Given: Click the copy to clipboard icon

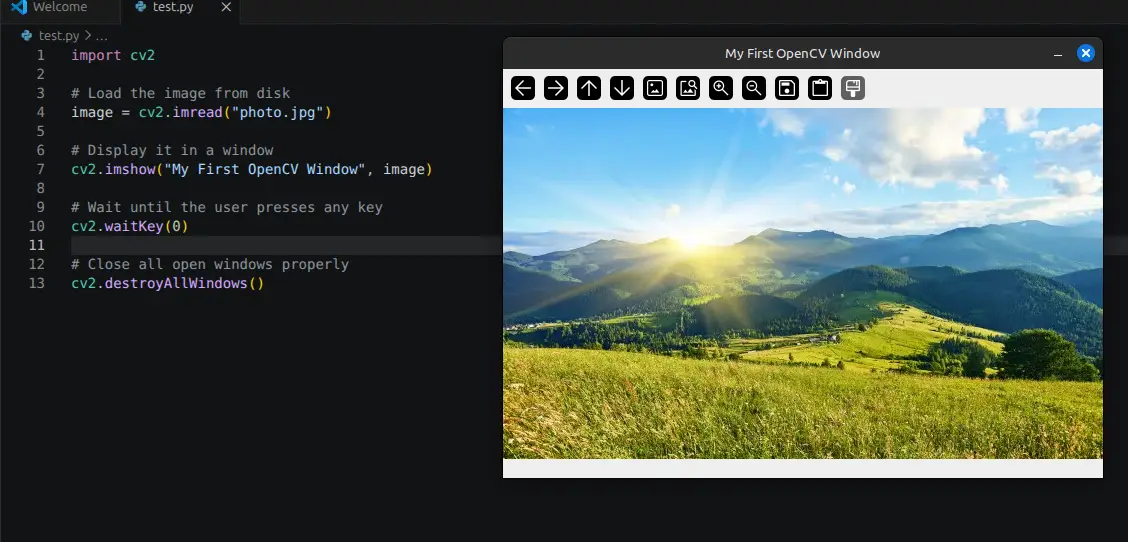Looking at the screenshot, I should 820,88.
